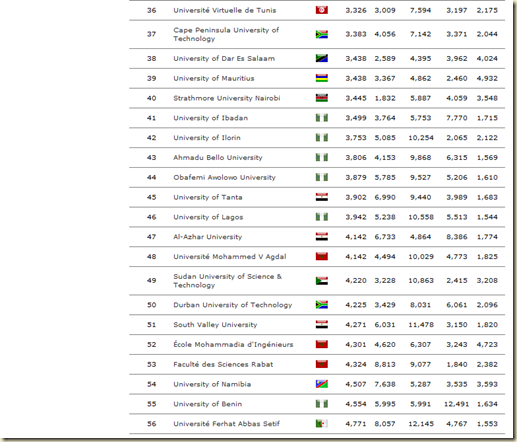Select value 12,491 in University of Benin row

(456, 404)
